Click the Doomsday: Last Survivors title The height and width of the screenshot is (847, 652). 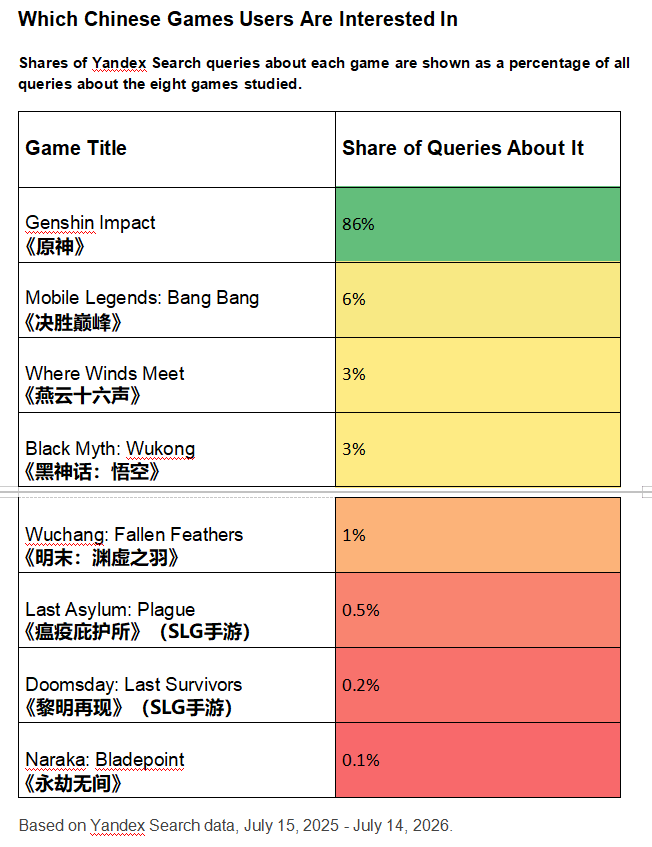click(x=133, y=684)
